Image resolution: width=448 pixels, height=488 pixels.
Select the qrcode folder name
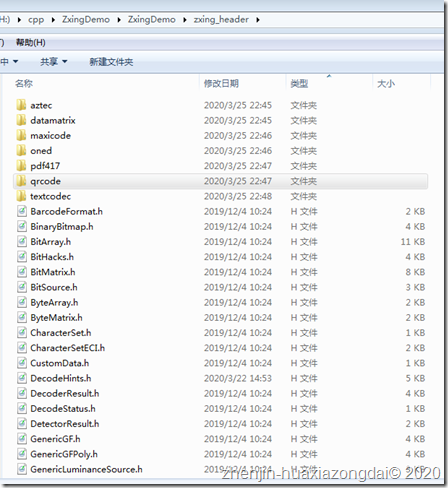(x=46, y=181)
